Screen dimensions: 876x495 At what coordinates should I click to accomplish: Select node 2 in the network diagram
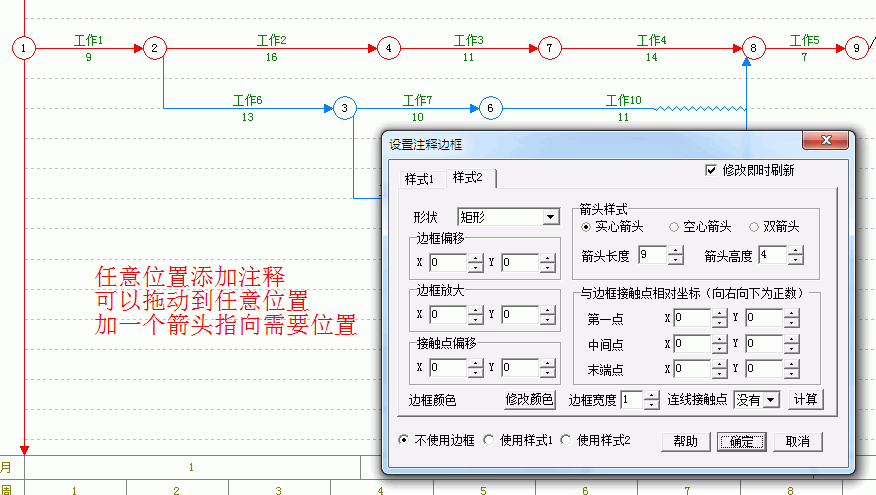point(155,48)
